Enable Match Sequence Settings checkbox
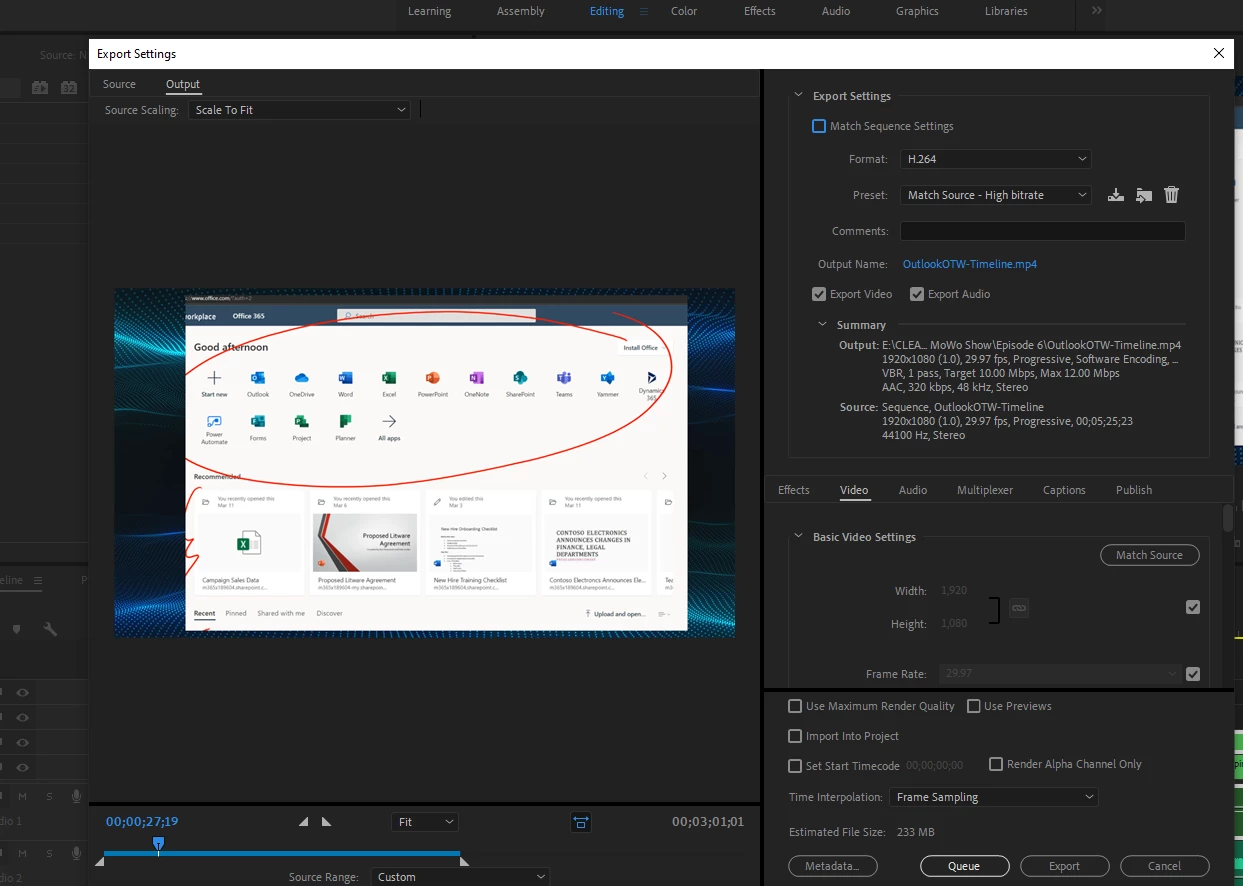The image size is (1243, 886). tap(819, 126)
